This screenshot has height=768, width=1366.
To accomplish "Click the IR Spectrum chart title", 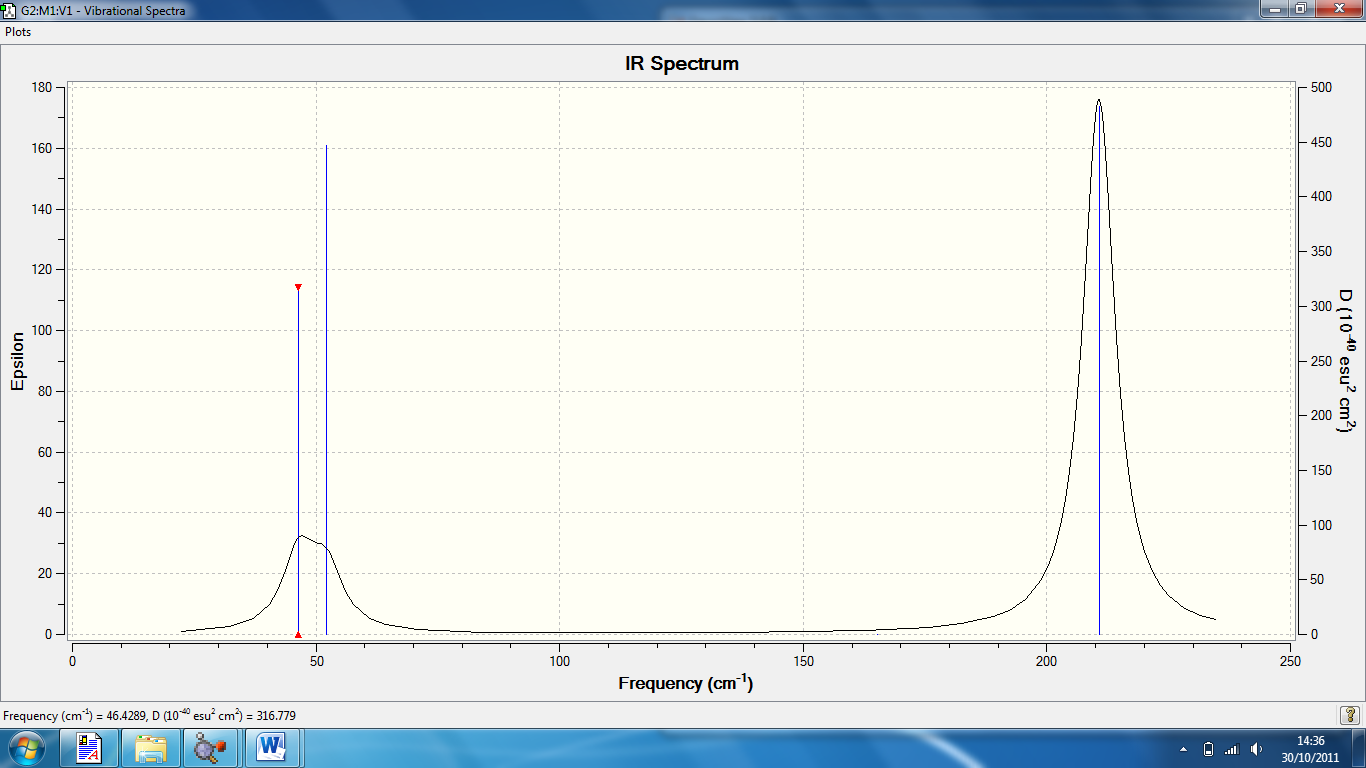I will [682, 64].
